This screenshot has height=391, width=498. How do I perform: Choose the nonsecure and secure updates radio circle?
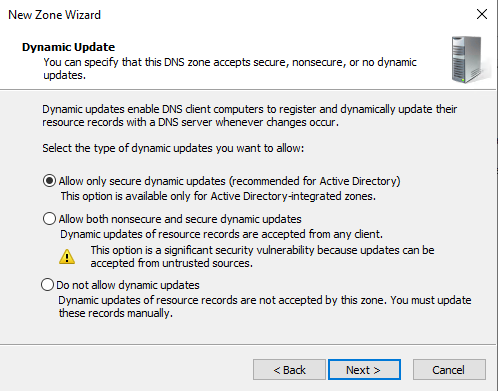[x=49, y=219]
